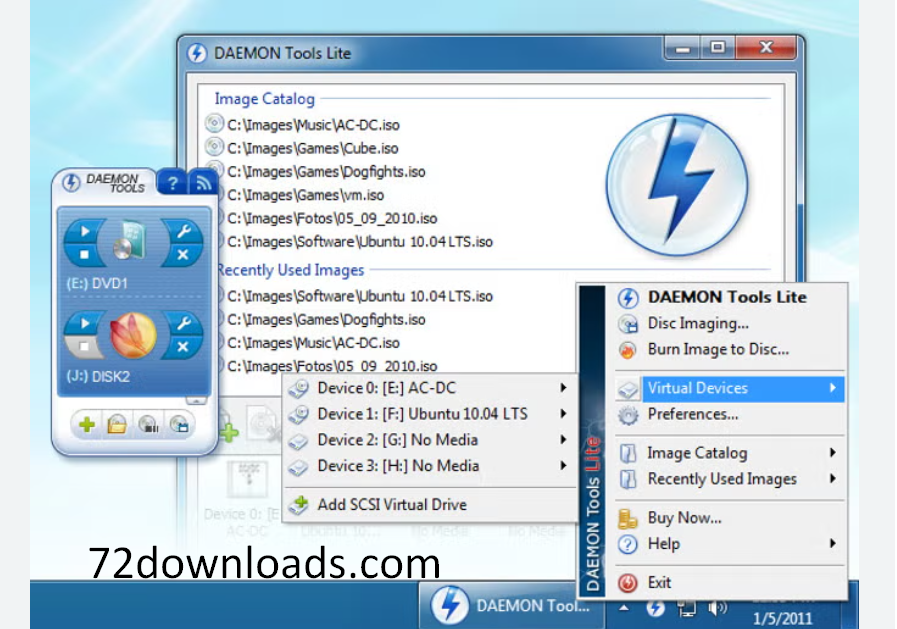Click the RSS feed icon on the gadget
Image resolution: width=897 pixels, height=629 pixels.
tap(202, 183)
